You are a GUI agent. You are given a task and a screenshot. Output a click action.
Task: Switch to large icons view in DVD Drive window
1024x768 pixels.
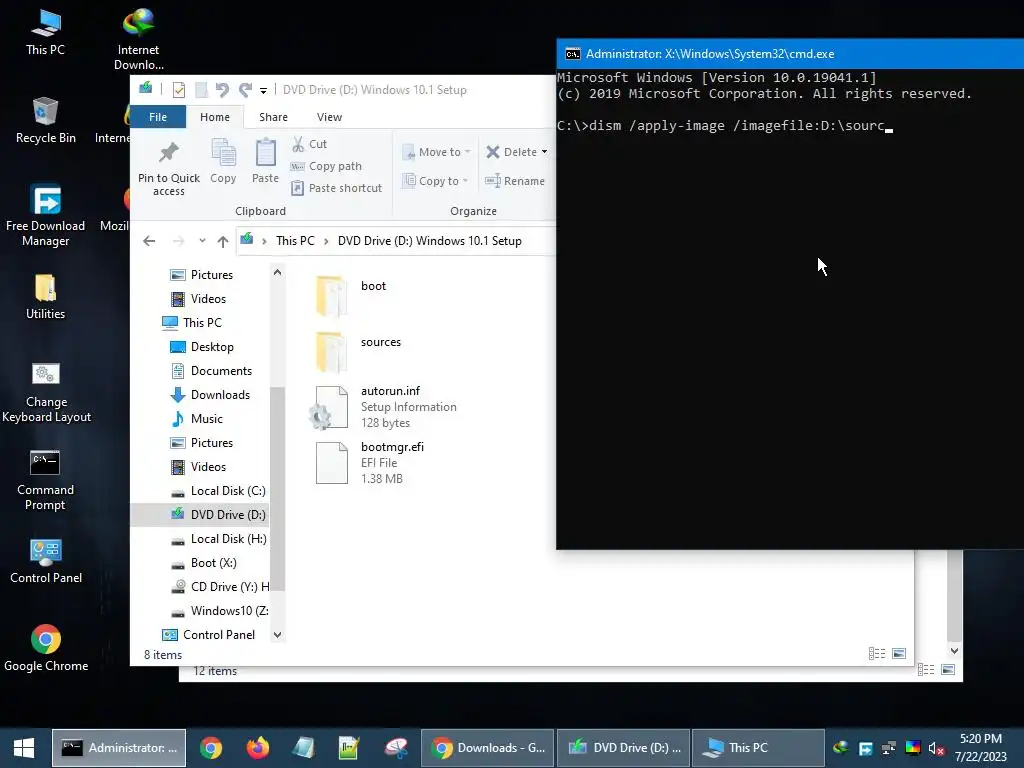coord(899,653)
